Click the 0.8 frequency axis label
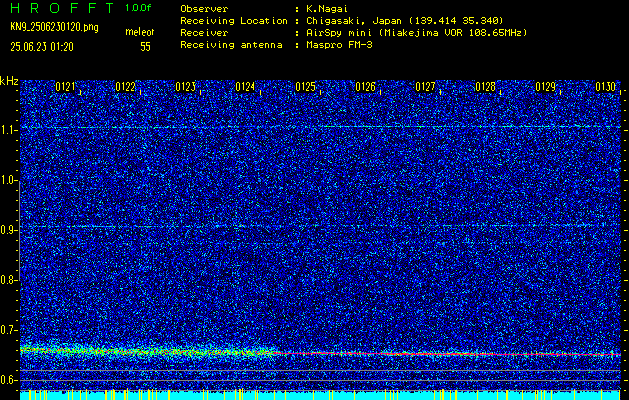The width and height of the screenshot is (629, 400). click(7, 280)
